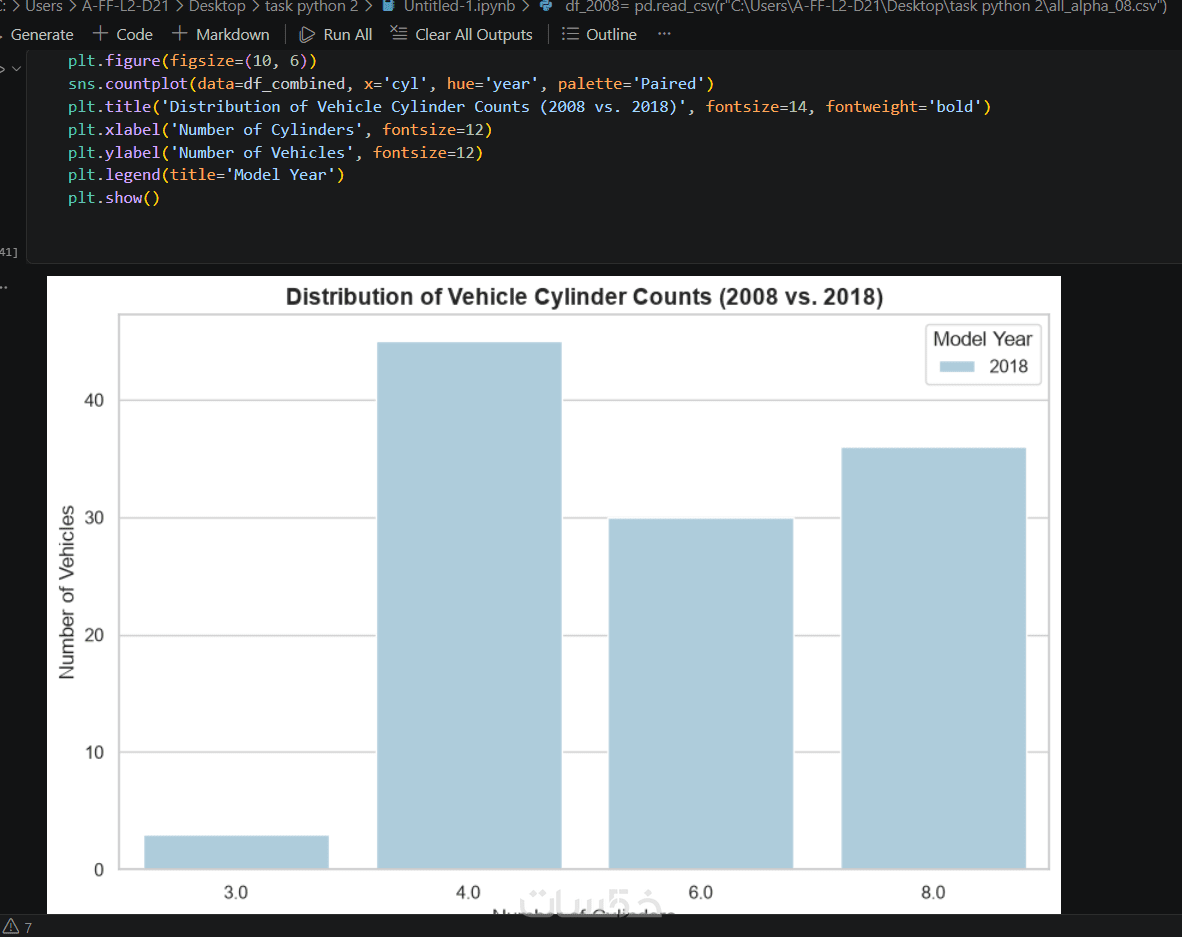Click the 8.0 tick label on x-axis
Screen dimensions: 1182x937
(933, 893)
